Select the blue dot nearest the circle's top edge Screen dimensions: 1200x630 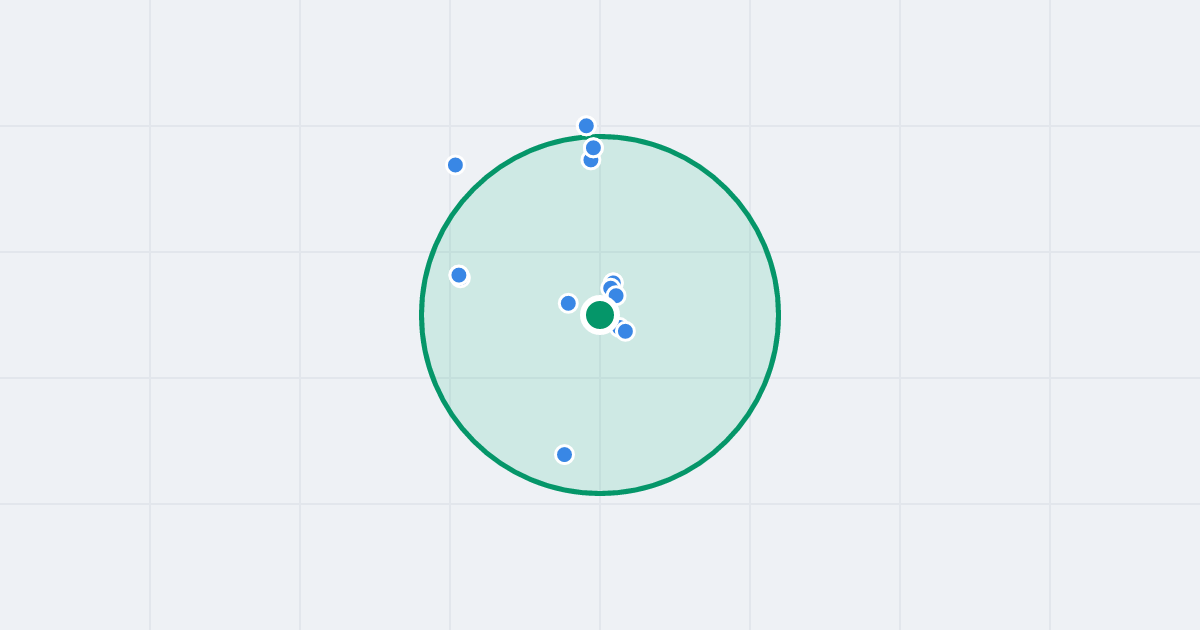pyautogui.click(x=593, y=148)
